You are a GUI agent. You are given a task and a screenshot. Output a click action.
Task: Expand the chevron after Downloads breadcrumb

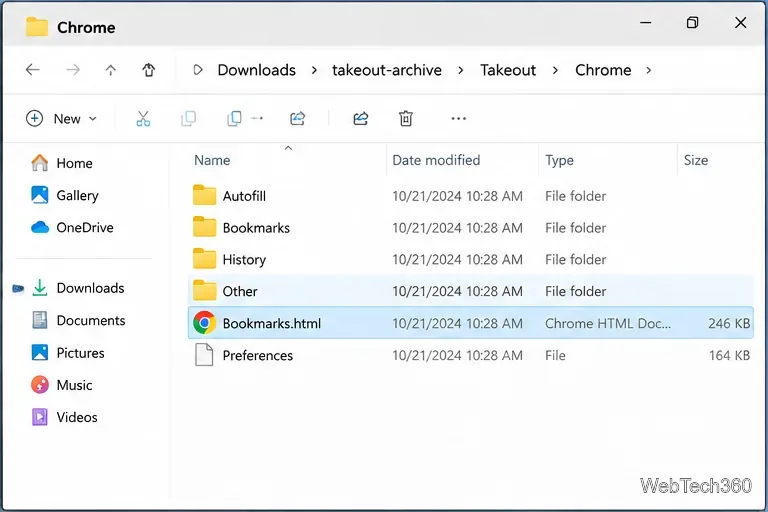coord(314,71)
